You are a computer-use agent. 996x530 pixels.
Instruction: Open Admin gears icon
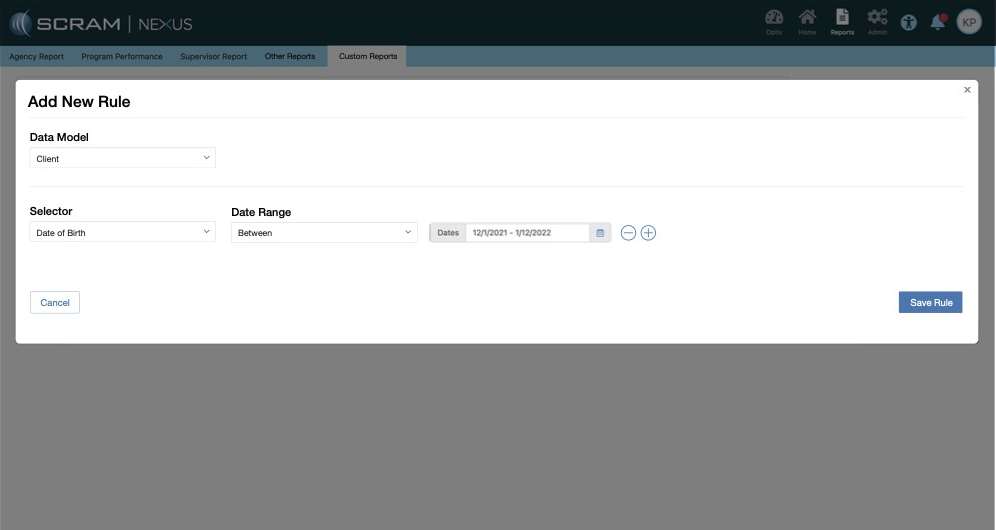[x=877, y=20]
